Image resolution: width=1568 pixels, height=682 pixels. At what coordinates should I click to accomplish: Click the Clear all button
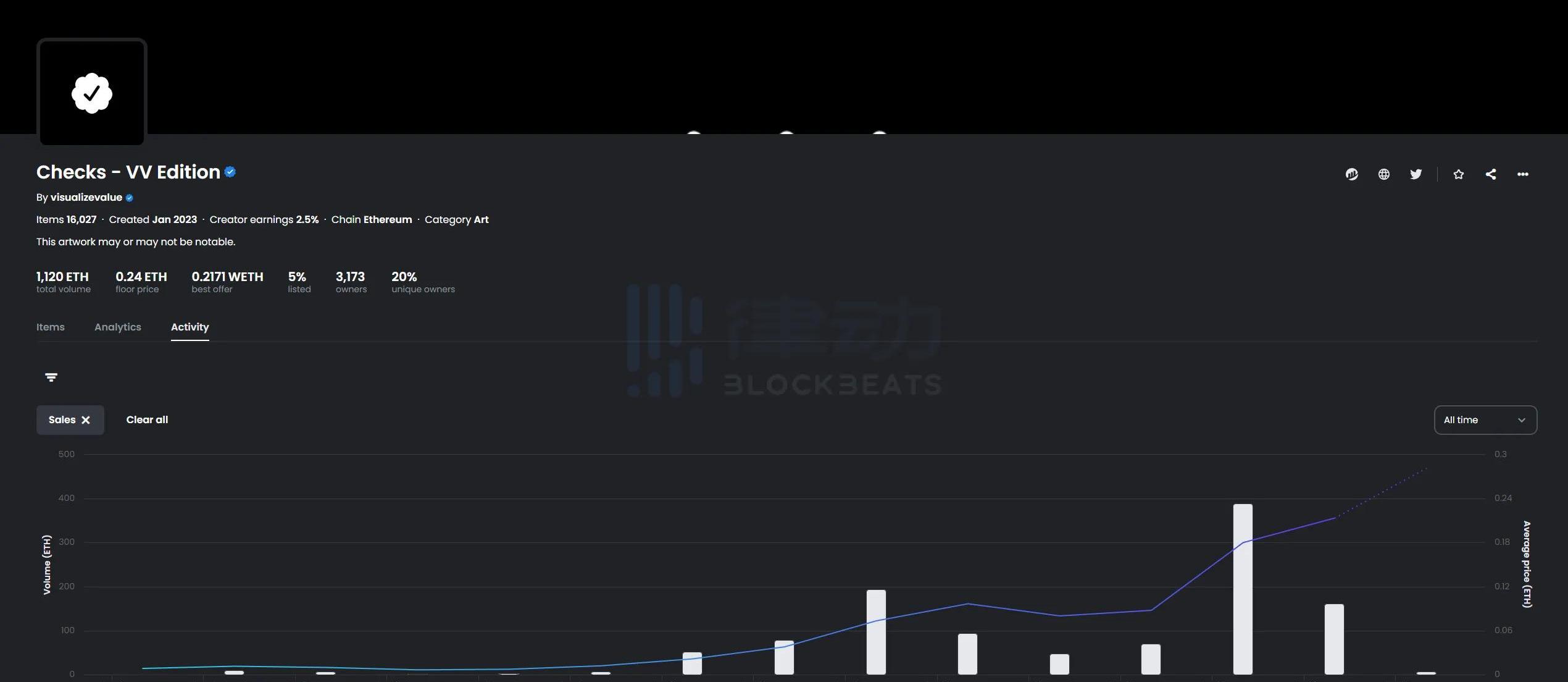point(147,420)
